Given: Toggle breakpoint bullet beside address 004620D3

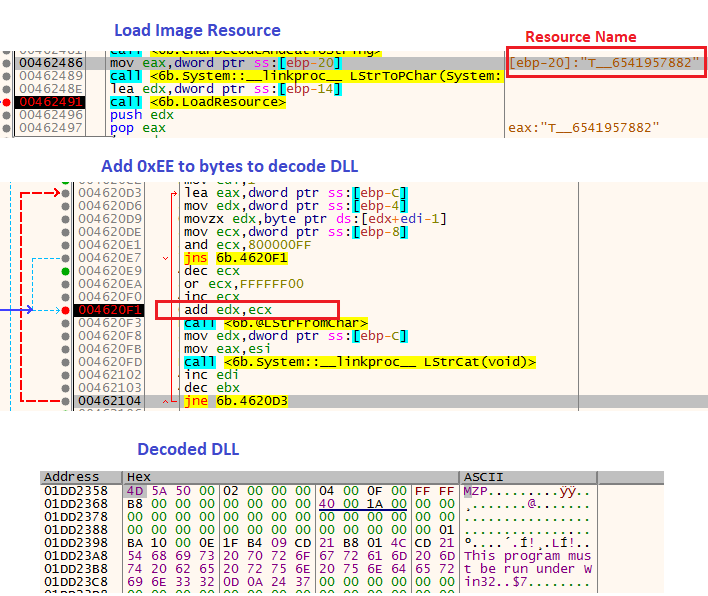Looking at the screenshot, I should coord(65,193).
